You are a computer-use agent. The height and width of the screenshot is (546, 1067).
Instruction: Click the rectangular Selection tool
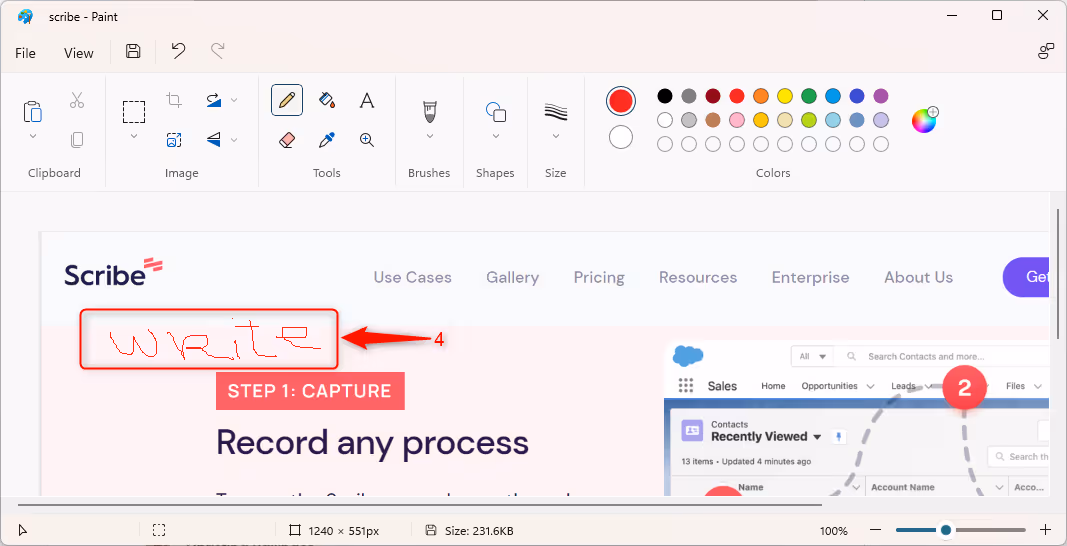[x=134, y=112]
